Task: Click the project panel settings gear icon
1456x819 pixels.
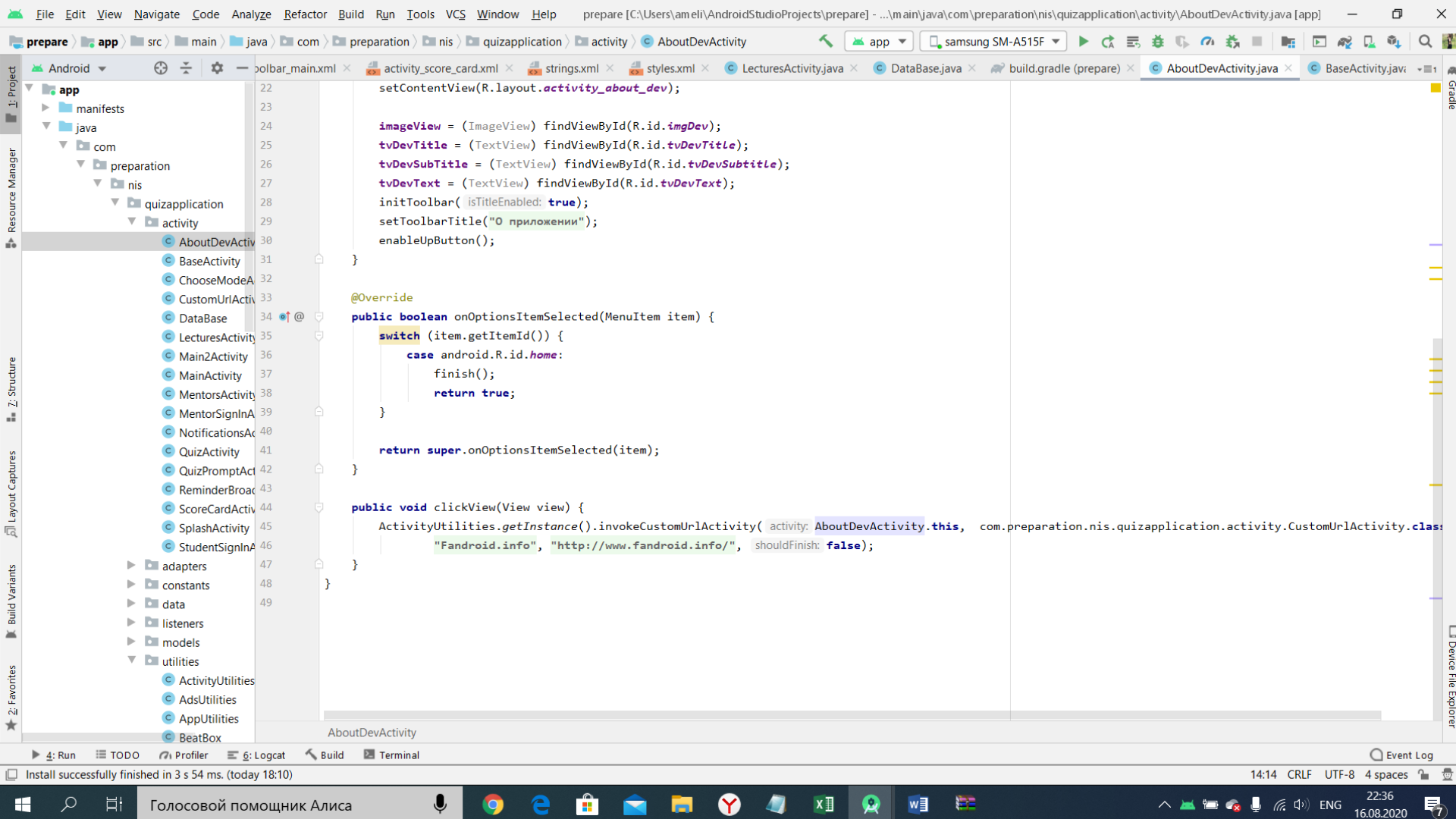Action: (217, 68)
